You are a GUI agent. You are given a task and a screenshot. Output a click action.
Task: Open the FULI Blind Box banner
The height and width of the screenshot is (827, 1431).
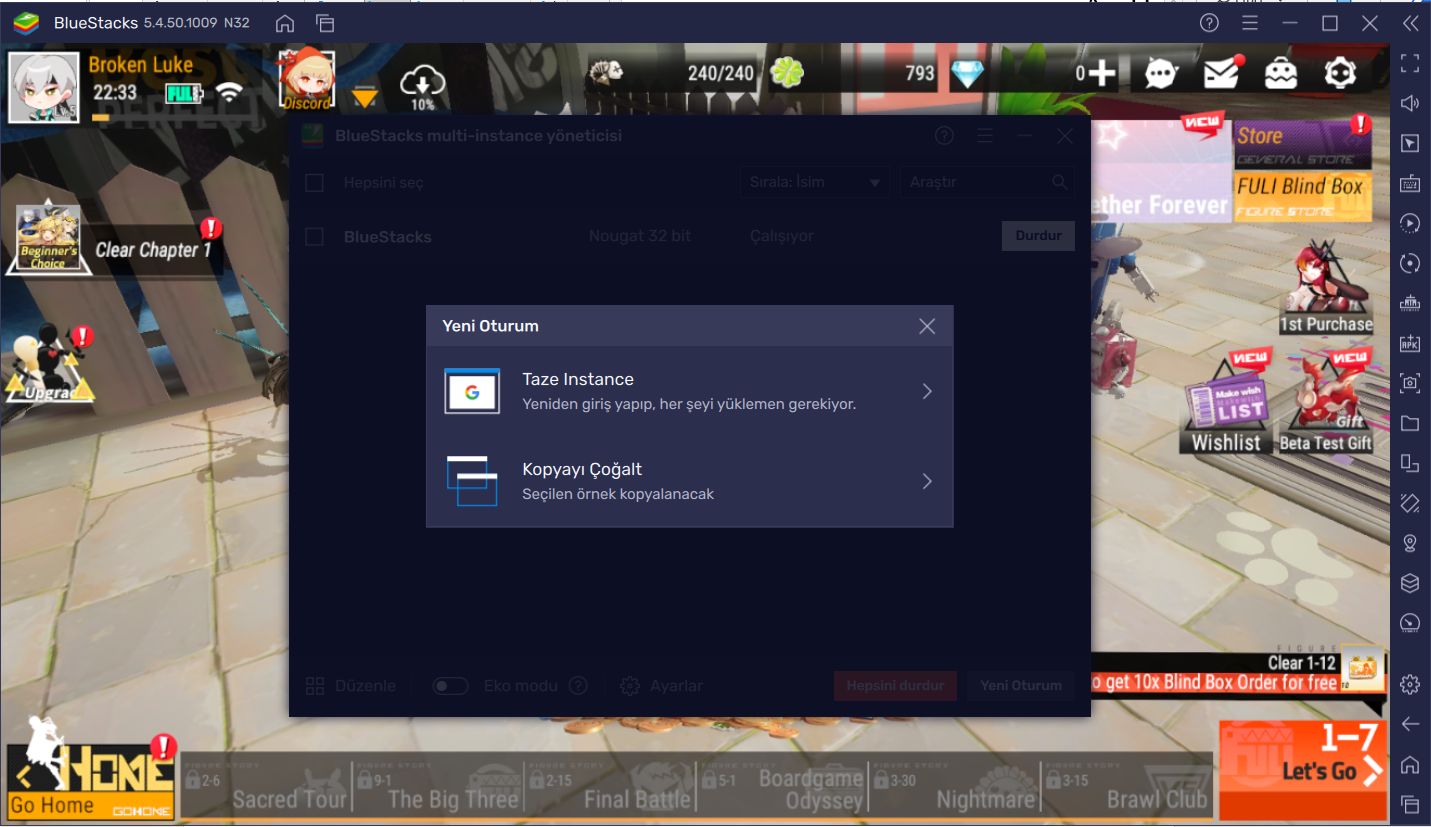[1303, 196]
